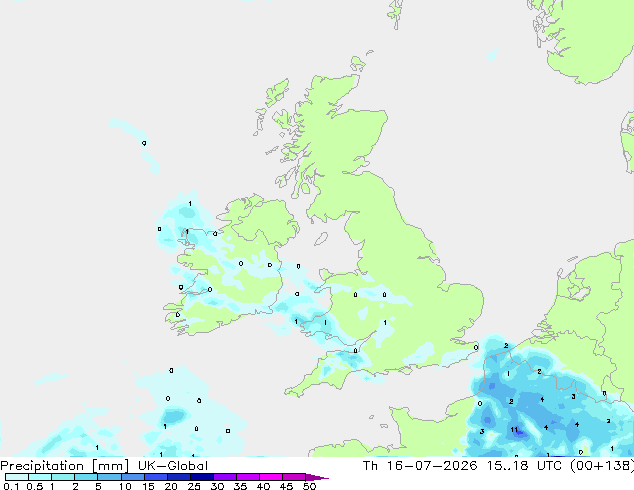Select the 5–10 mm legend color swatch
This screenshot has height=490, width=634.
(x=109, y=477)
